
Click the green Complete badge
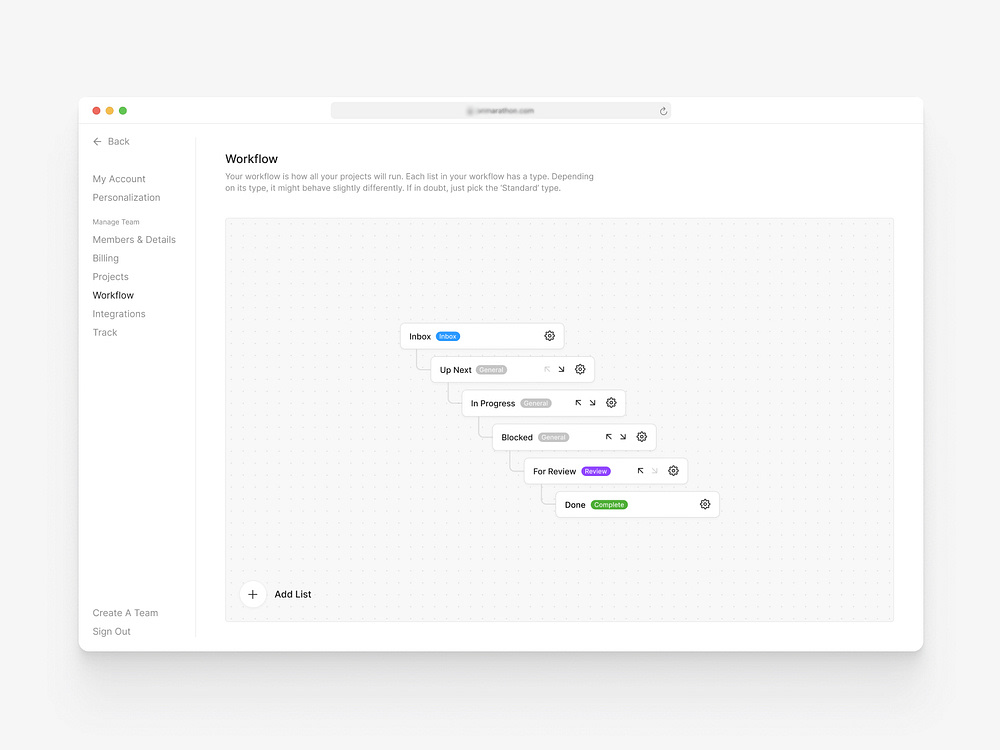(x=609, y=505)
